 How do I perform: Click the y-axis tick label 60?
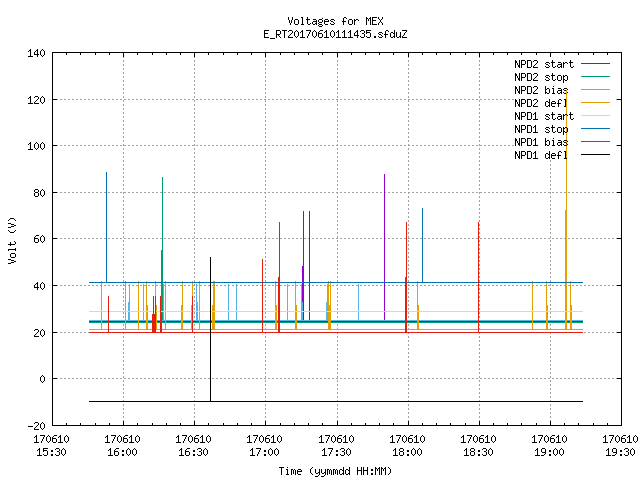pyautogui.click(x=39, y=239)
